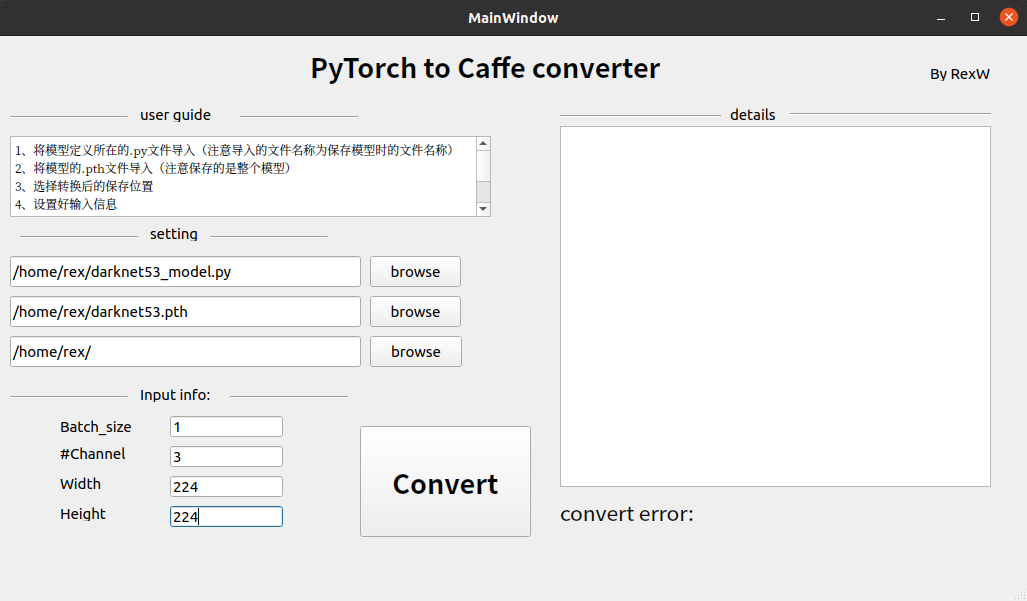Click the user guide scroll down arrow
This screenshot has height=601, width=1027.
pos(483,209)
